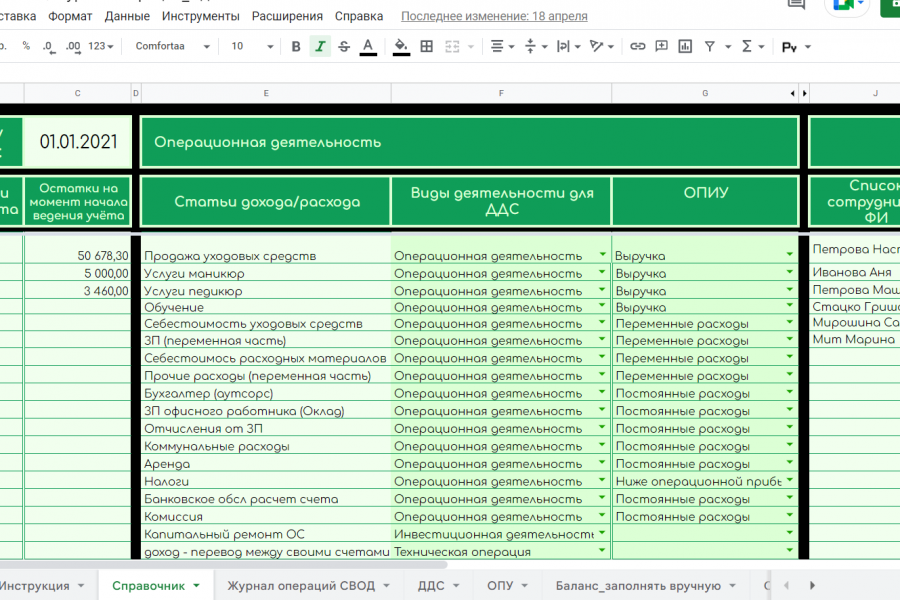Switch to the Журнал операций СВОД sheet tab
The height and width of the screenshot is (600, 900).
[301, 585]
